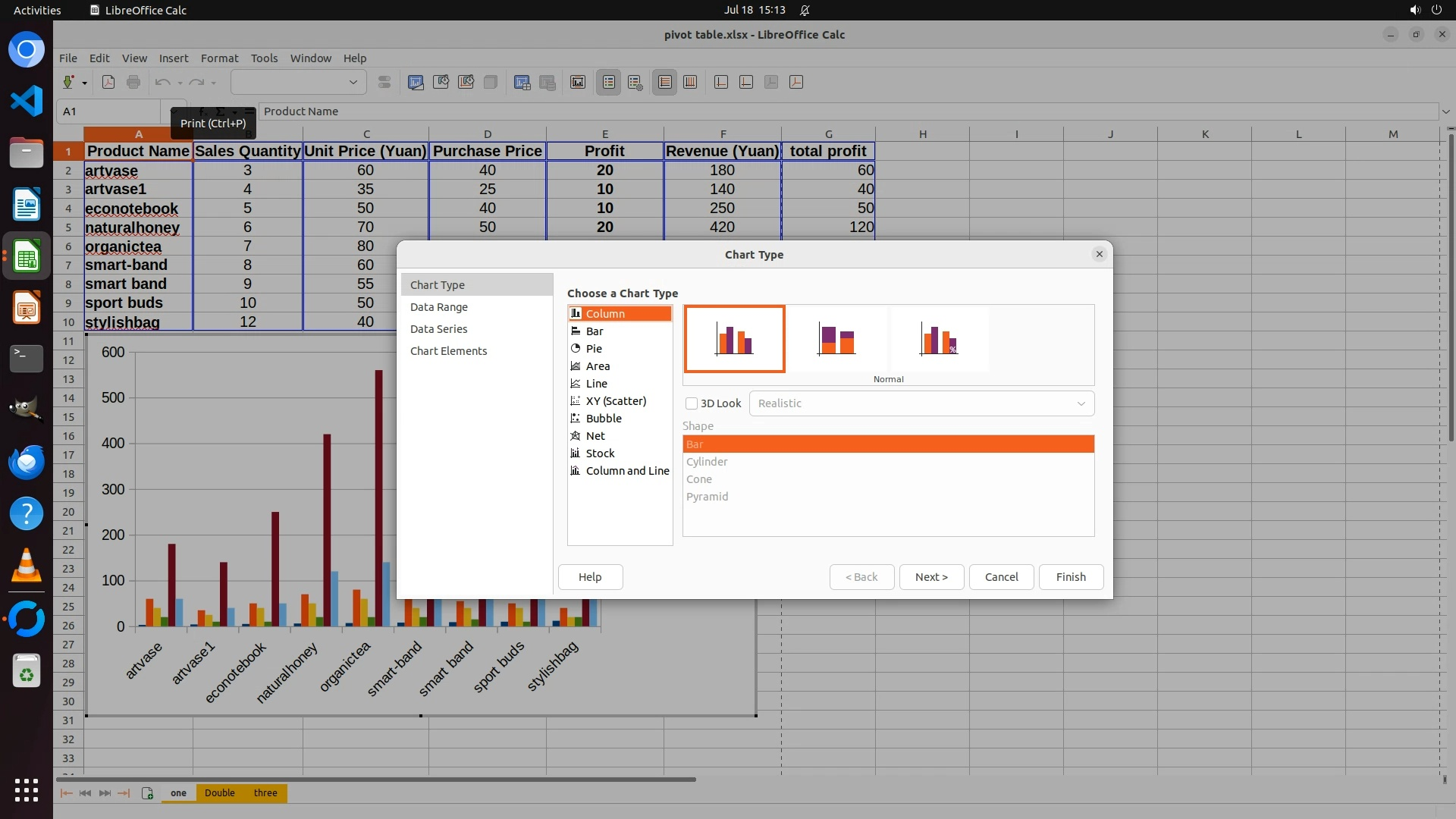Open the Realistic 3D scheme dropdown
The height and width of the screenshot is (819, 1456).
coord(921,403)
